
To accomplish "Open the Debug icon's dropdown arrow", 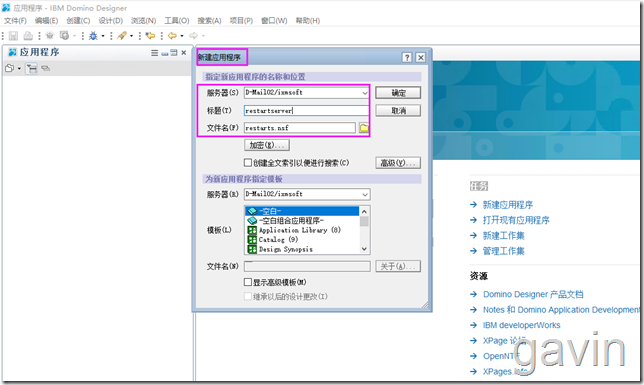I will point(103,36).
